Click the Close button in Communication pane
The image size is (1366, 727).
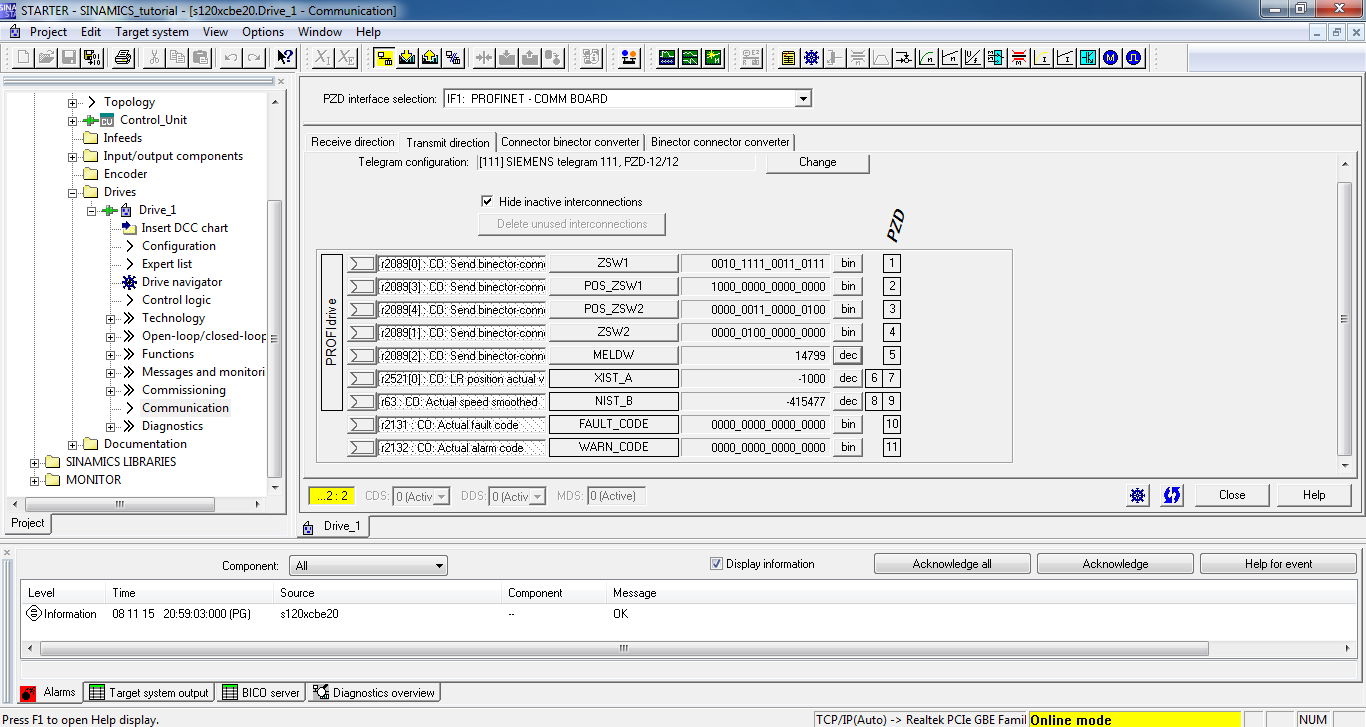click(1232, 495)
